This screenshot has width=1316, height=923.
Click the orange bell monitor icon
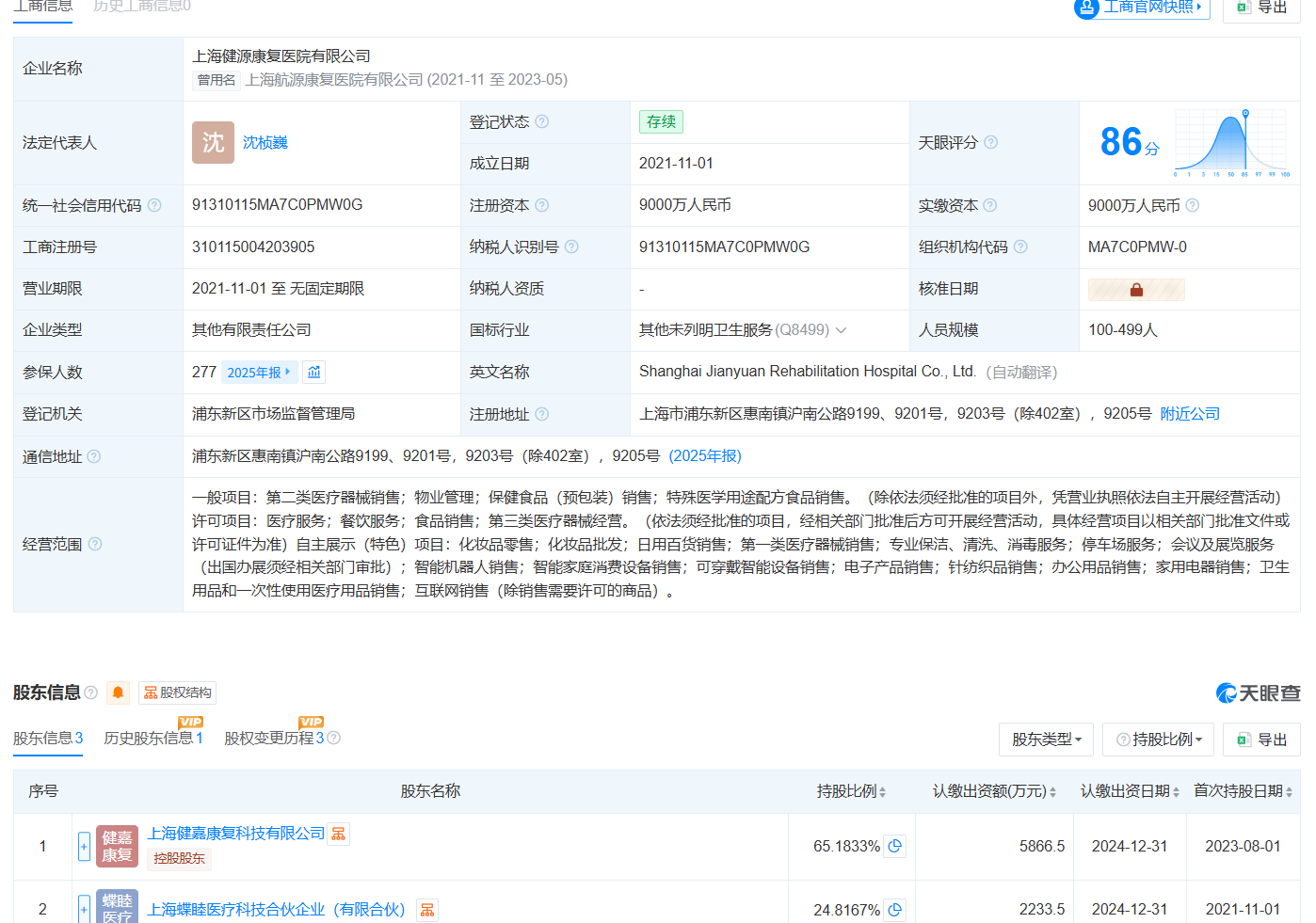119,692
